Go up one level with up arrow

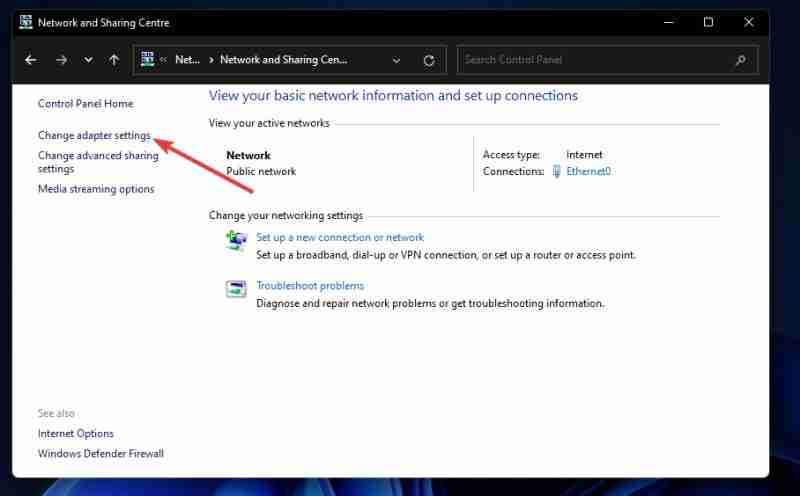point(114,60)
